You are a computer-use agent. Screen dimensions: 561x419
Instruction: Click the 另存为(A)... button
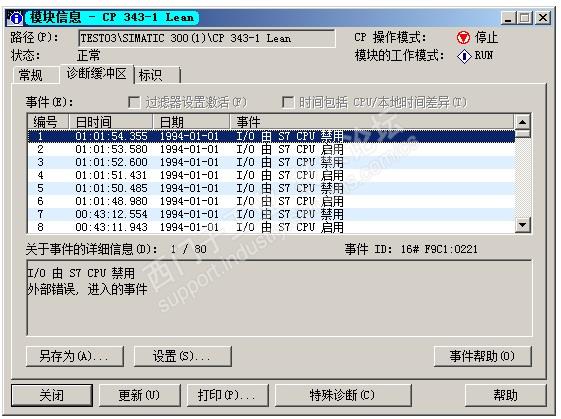(x=75, y=356)
